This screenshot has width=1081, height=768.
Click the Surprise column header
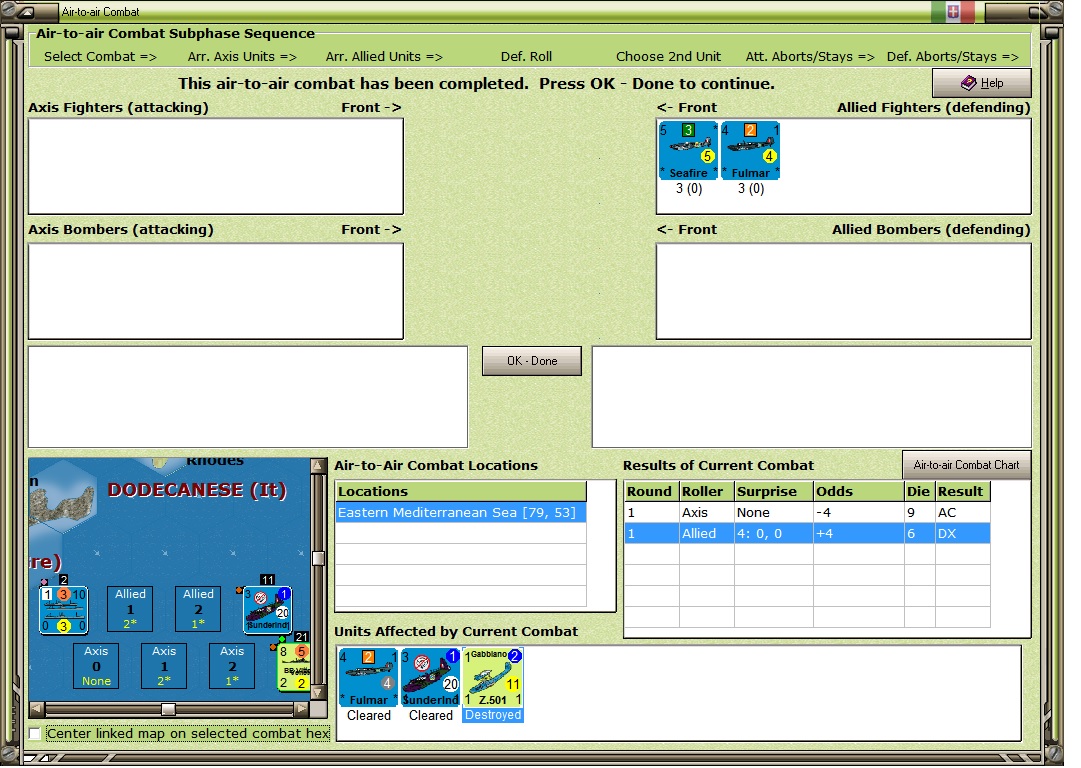pos(774,491)
